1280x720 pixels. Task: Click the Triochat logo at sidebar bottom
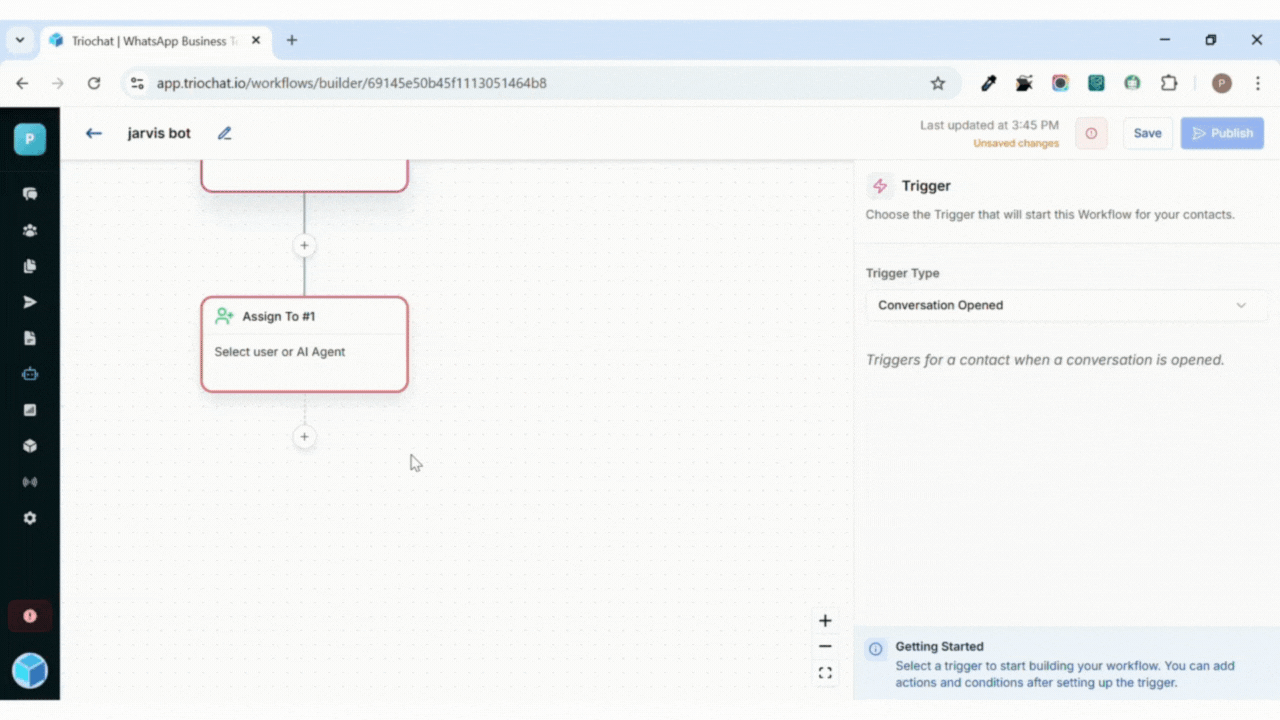30,670
